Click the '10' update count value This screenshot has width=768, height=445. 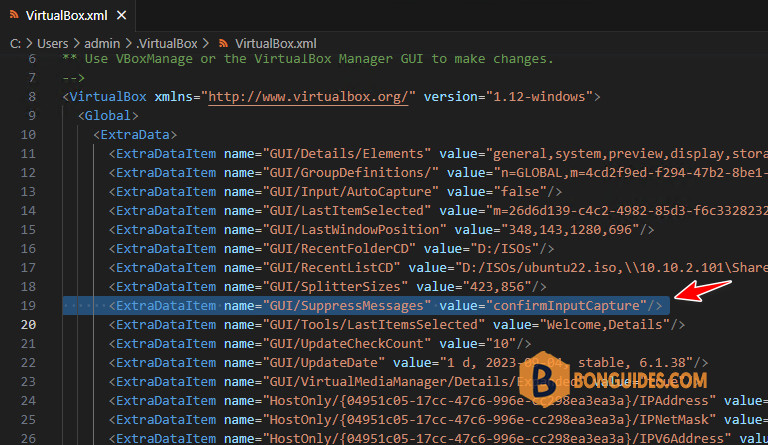[x=501, y=344]
